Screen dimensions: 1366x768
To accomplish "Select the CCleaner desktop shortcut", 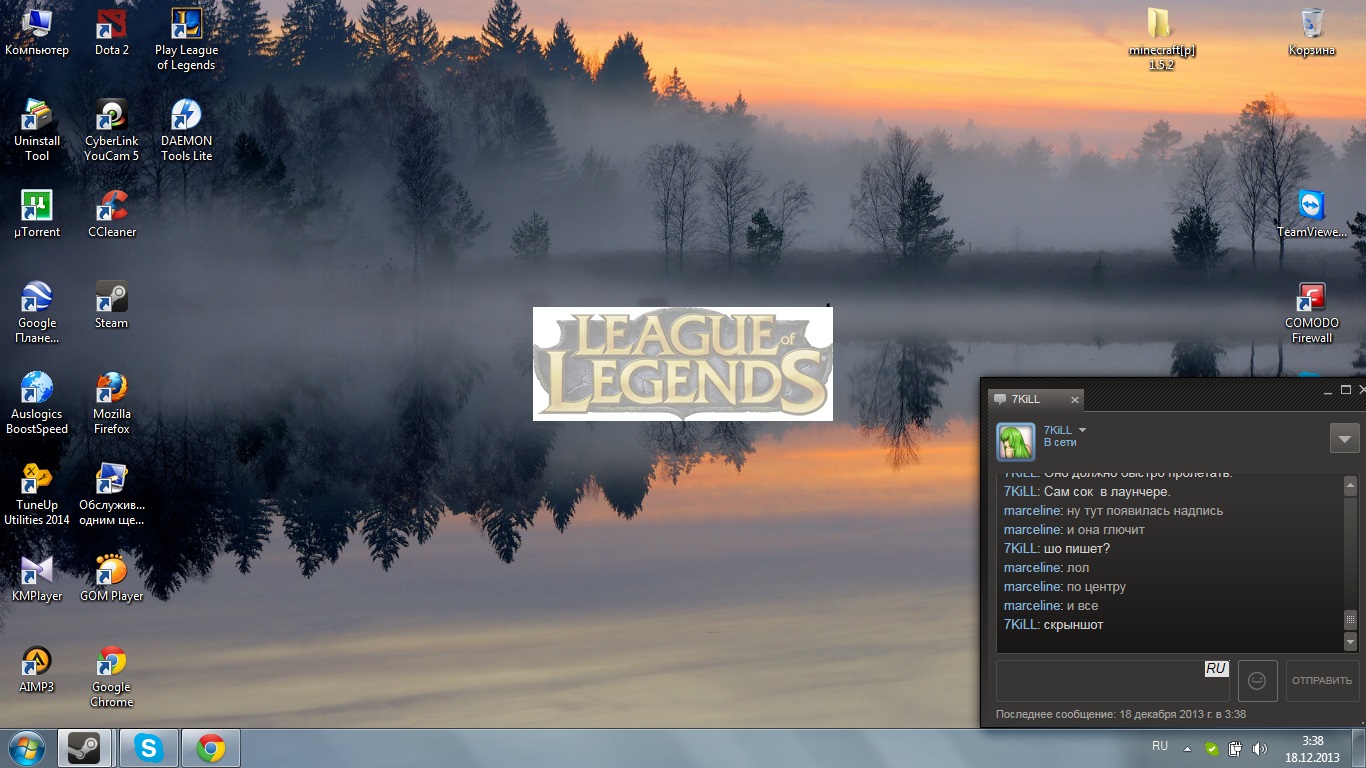I will coord(112,214).
